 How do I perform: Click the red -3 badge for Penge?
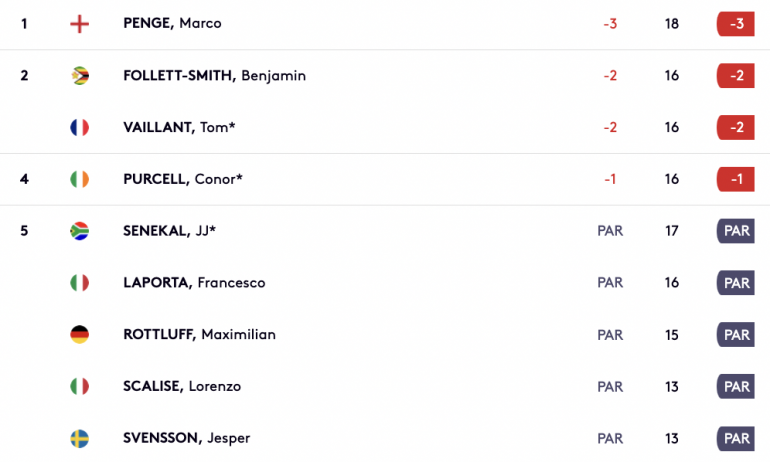point(736,24)
